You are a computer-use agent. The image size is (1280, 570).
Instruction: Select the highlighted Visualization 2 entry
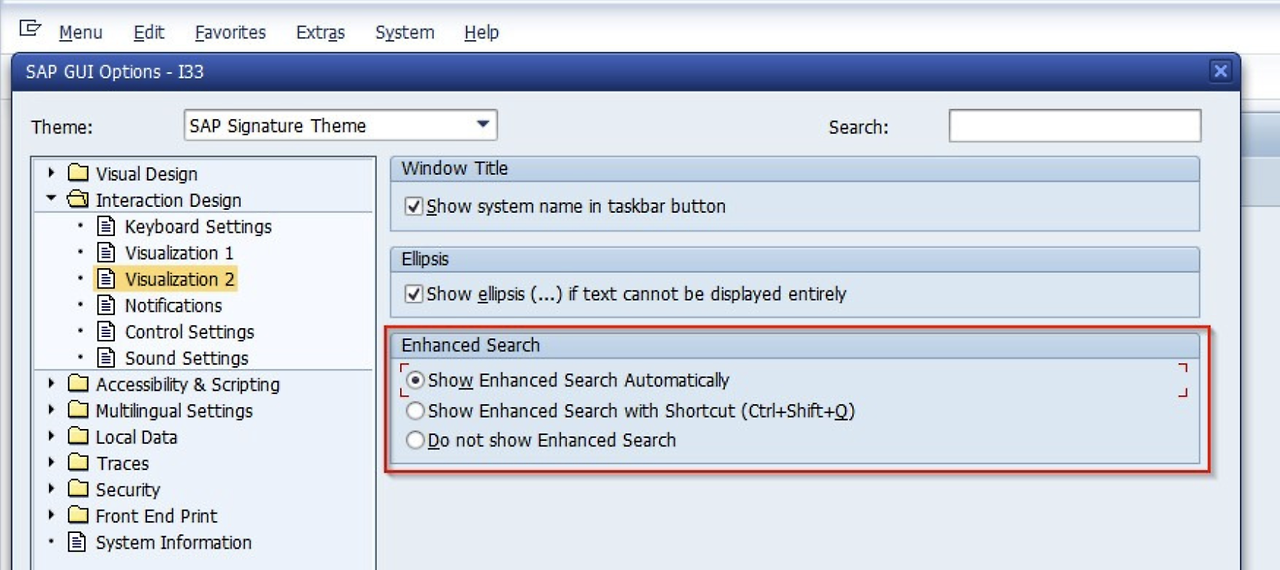click(x=180, y=279)
